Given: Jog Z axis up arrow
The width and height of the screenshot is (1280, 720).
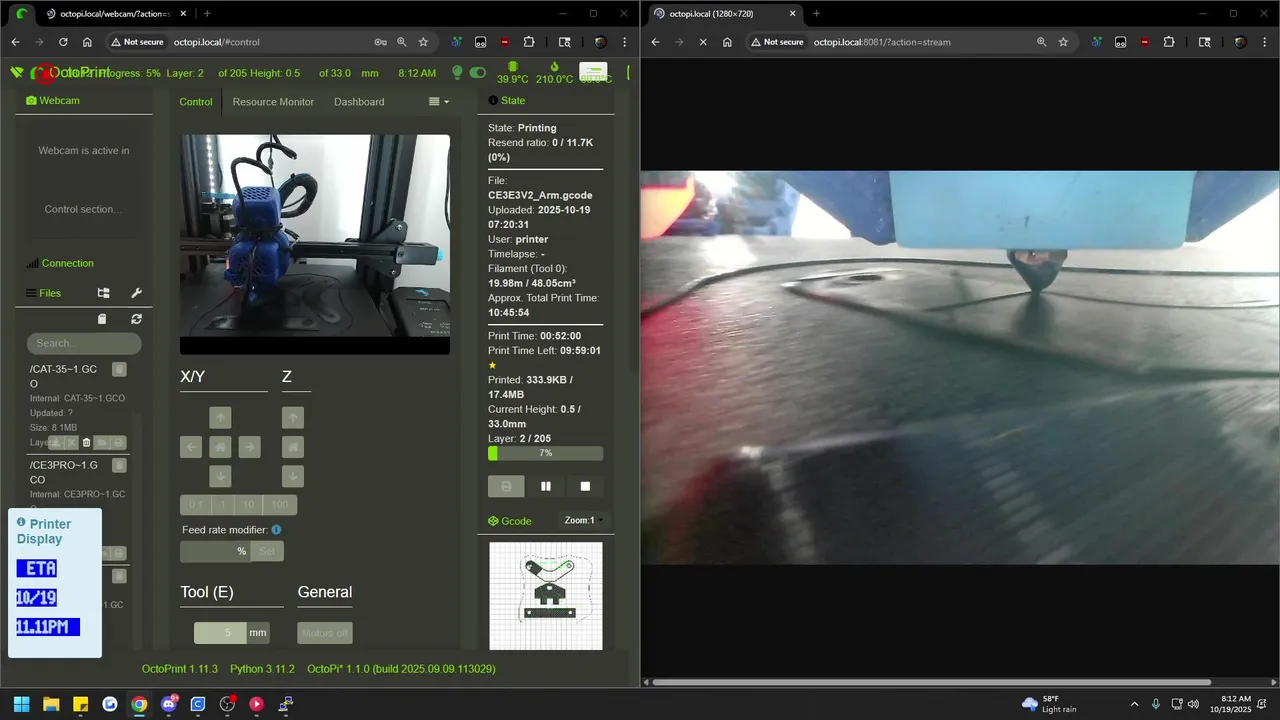Looking at the screenshot, I should [x=292, y=418].
